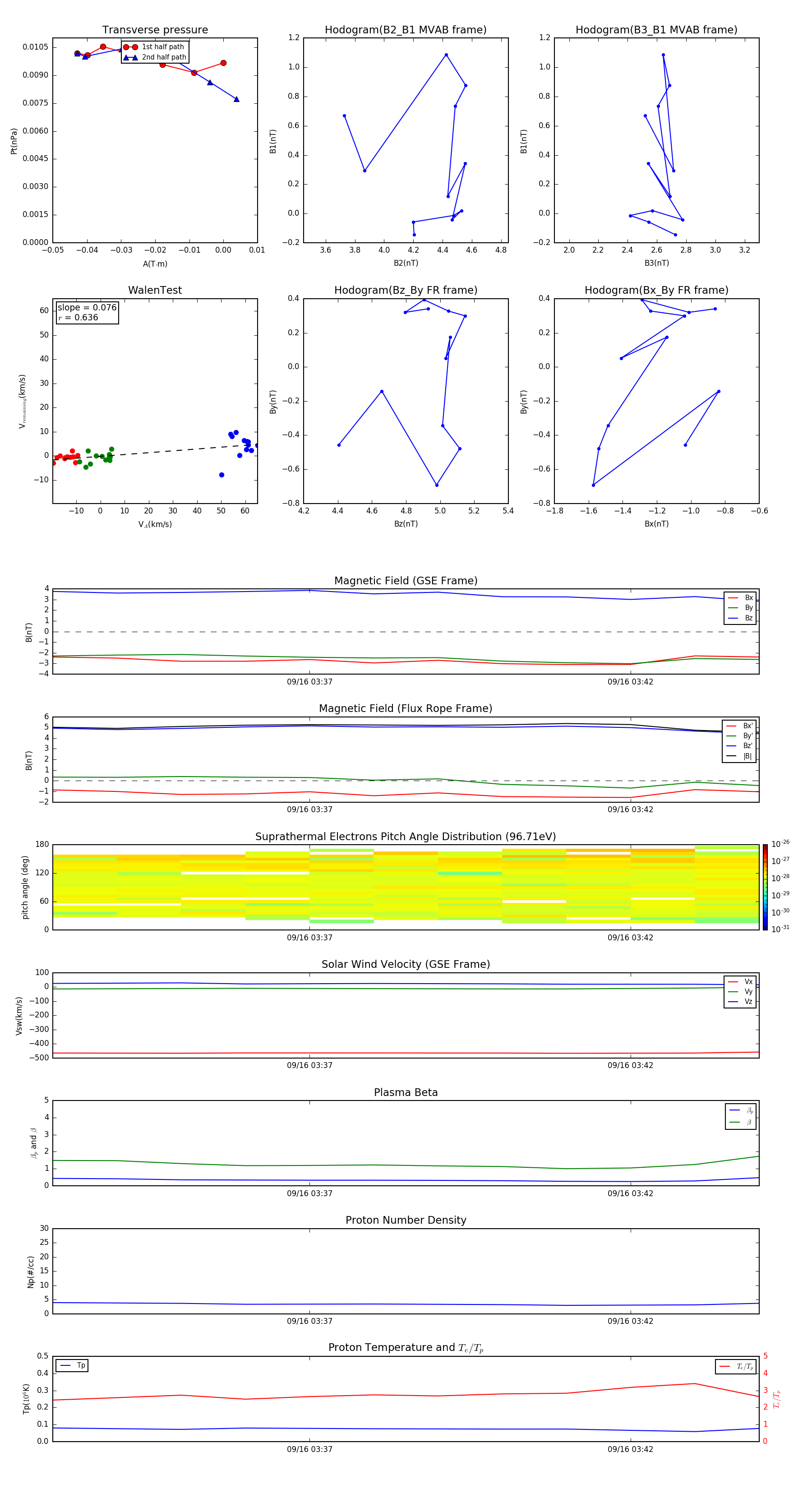The image size is (812, 1489).
Task: Click '09/16 03:42' tick under temperature panel
Action: (631, 1449)
